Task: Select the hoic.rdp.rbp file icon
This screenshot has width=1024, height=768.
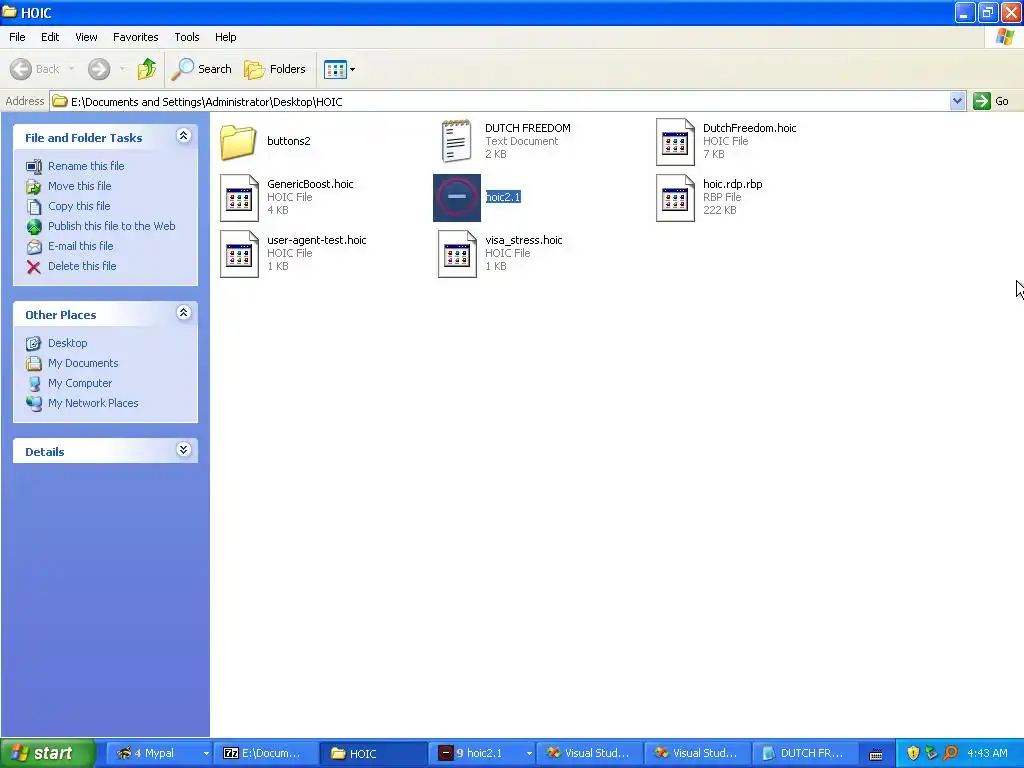Action: coord(675,198)
